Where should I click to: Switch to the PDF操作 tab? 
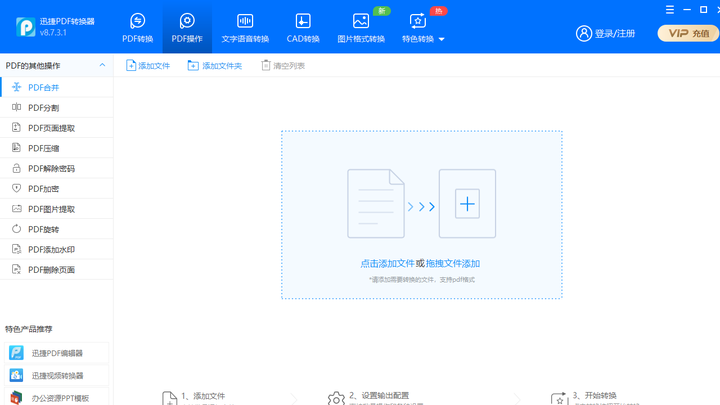[x=187, y=28]
